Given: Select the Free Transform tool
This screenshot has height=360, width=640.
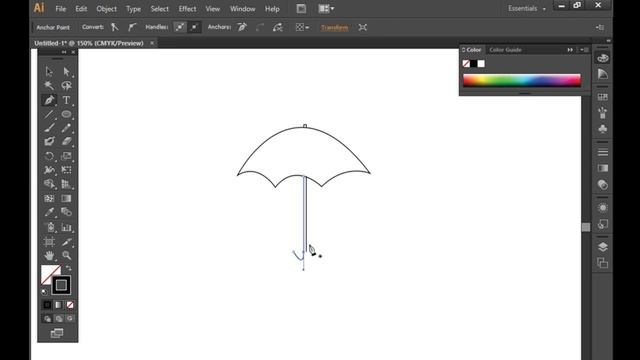Looking at the screenshot, I should pyautogui.click(x=66, y=170).
